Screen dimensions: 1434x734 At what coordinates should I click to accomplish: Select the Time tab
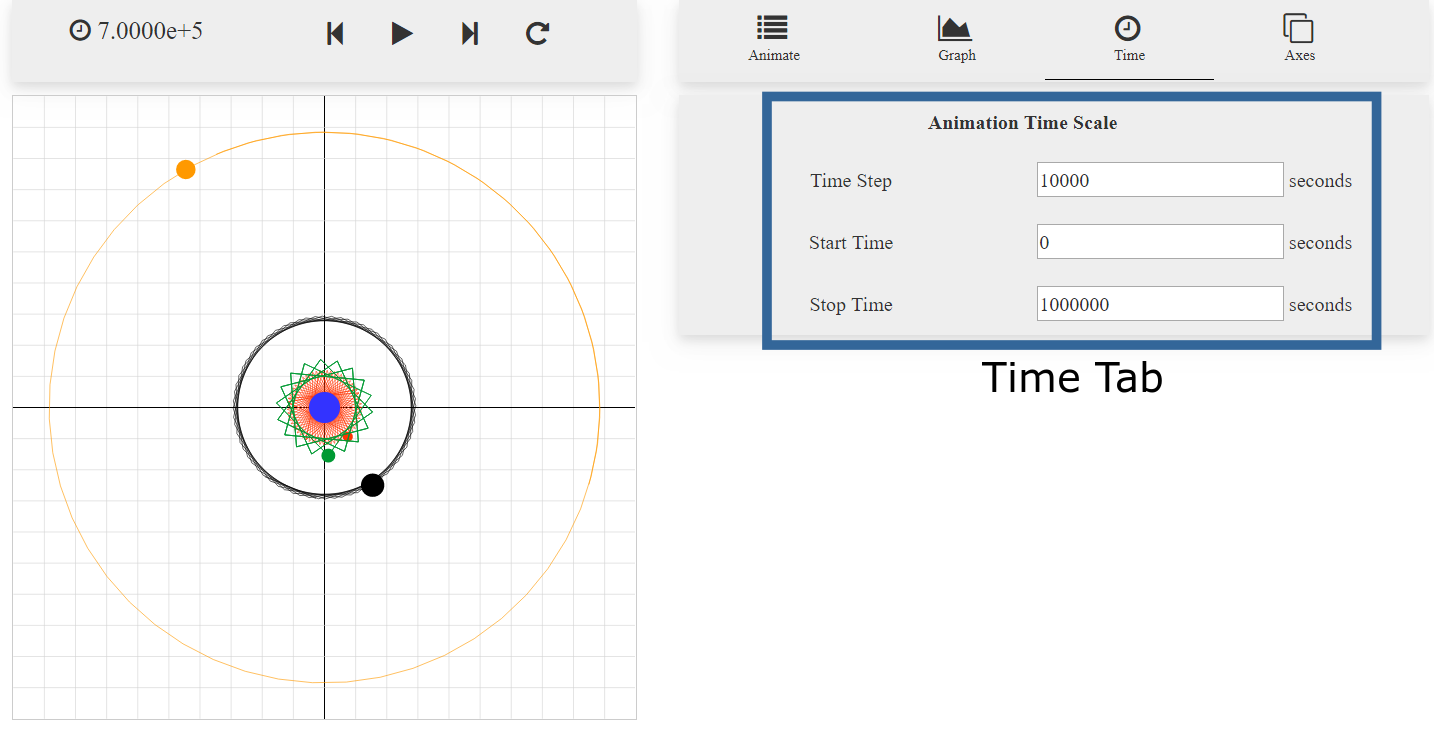(x=1129, y=40)
